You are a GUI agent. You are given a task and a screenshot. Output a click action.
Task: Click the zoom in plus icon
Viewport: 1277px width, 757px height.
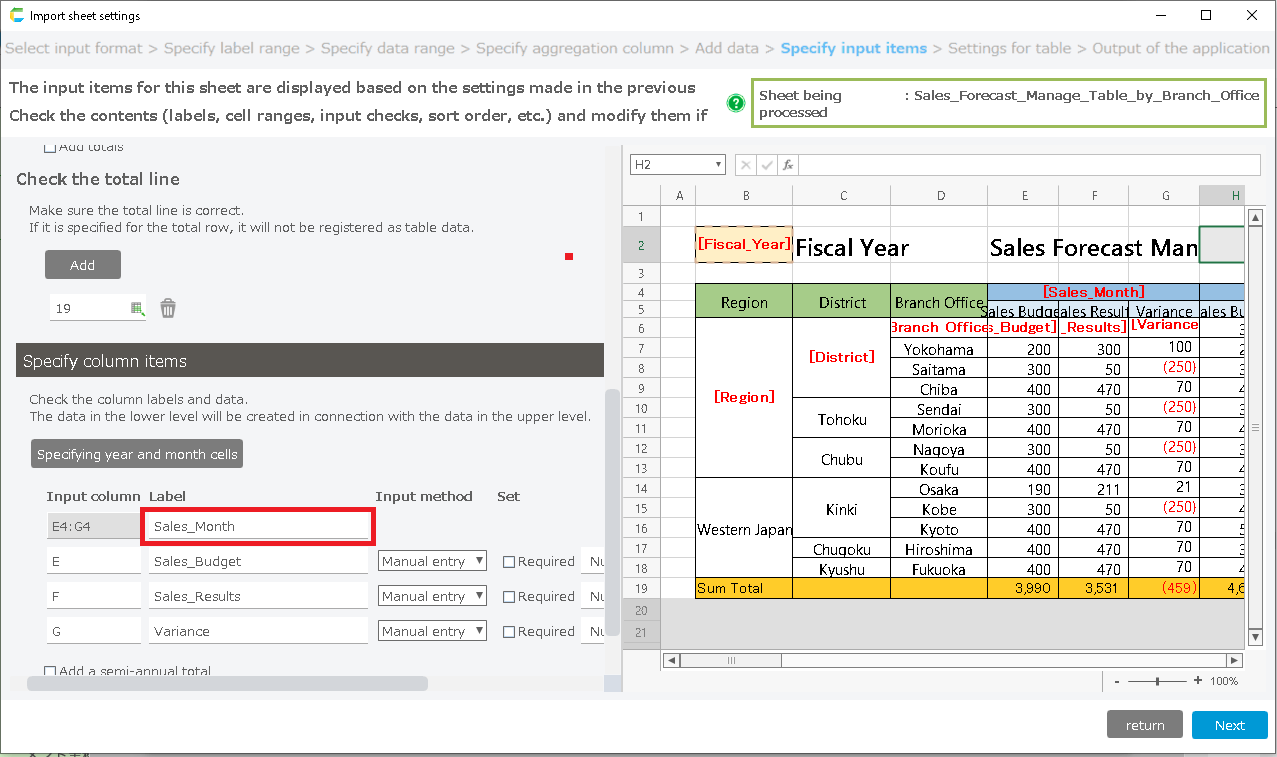tap(1198, 681)
